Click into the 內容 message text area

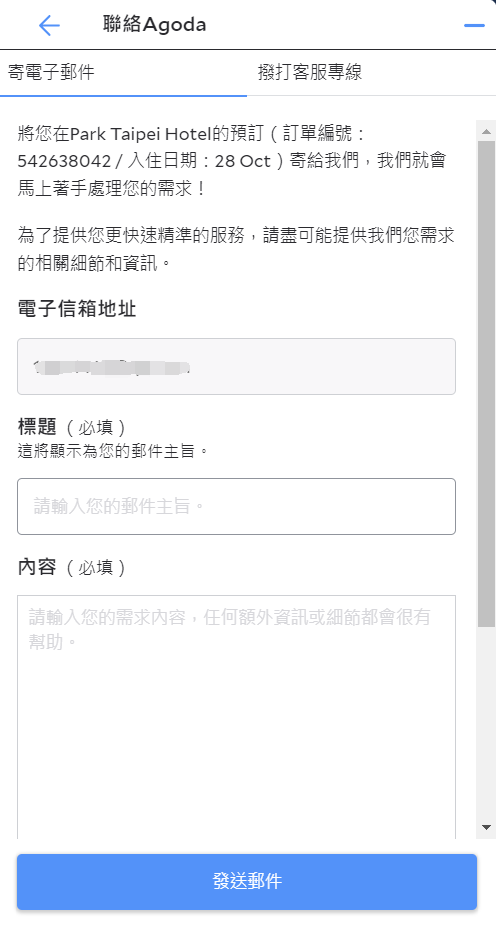236,717
